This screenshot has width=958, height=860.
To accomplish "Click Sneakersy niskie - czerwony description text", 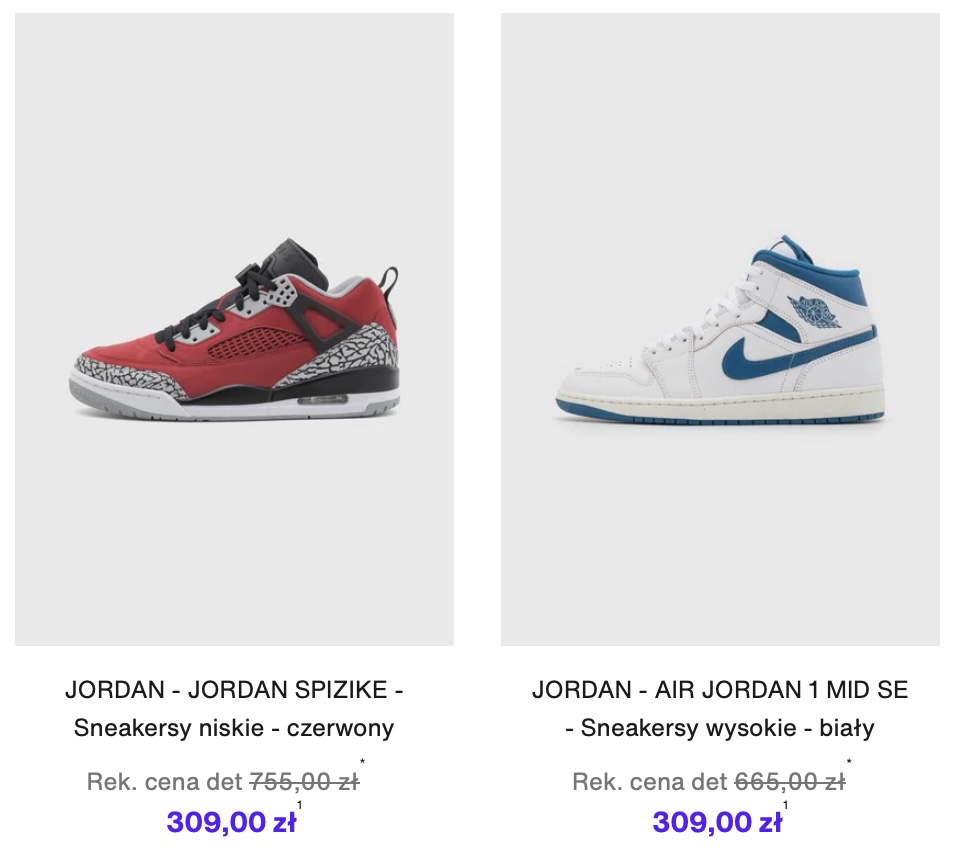I will pos(234,727).
